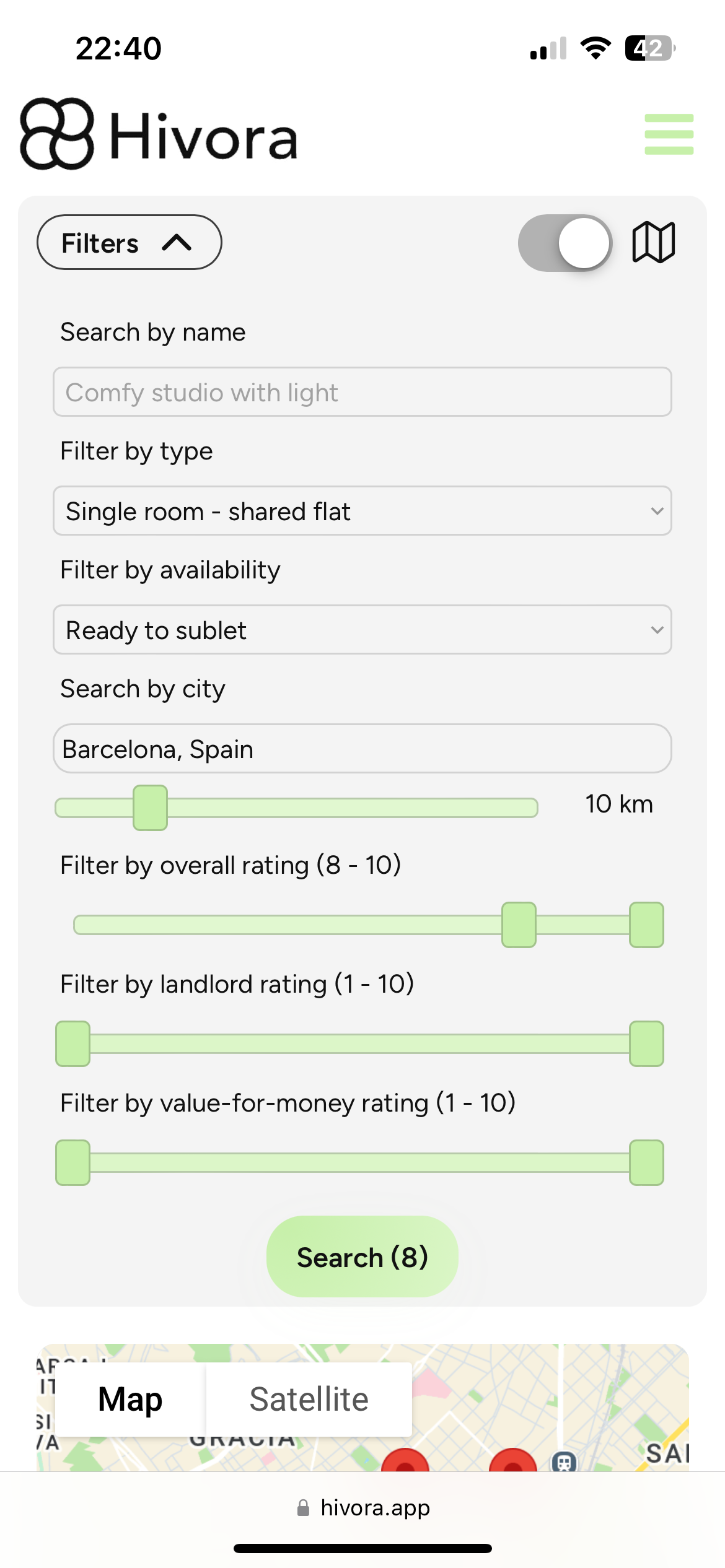Collapse the Filters panel
725x1568 pixels.
(x=130, y=243)
